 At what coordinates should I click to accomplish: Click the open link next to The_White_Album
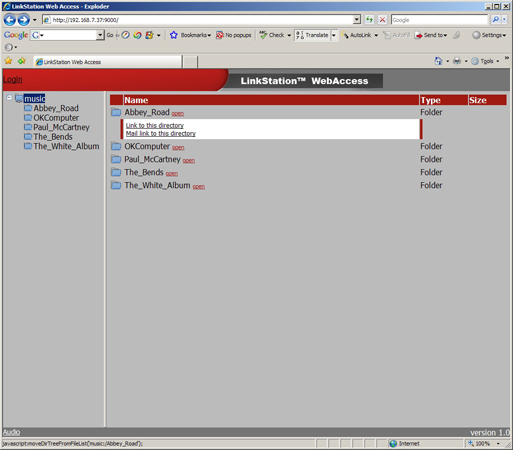[199, 187]
